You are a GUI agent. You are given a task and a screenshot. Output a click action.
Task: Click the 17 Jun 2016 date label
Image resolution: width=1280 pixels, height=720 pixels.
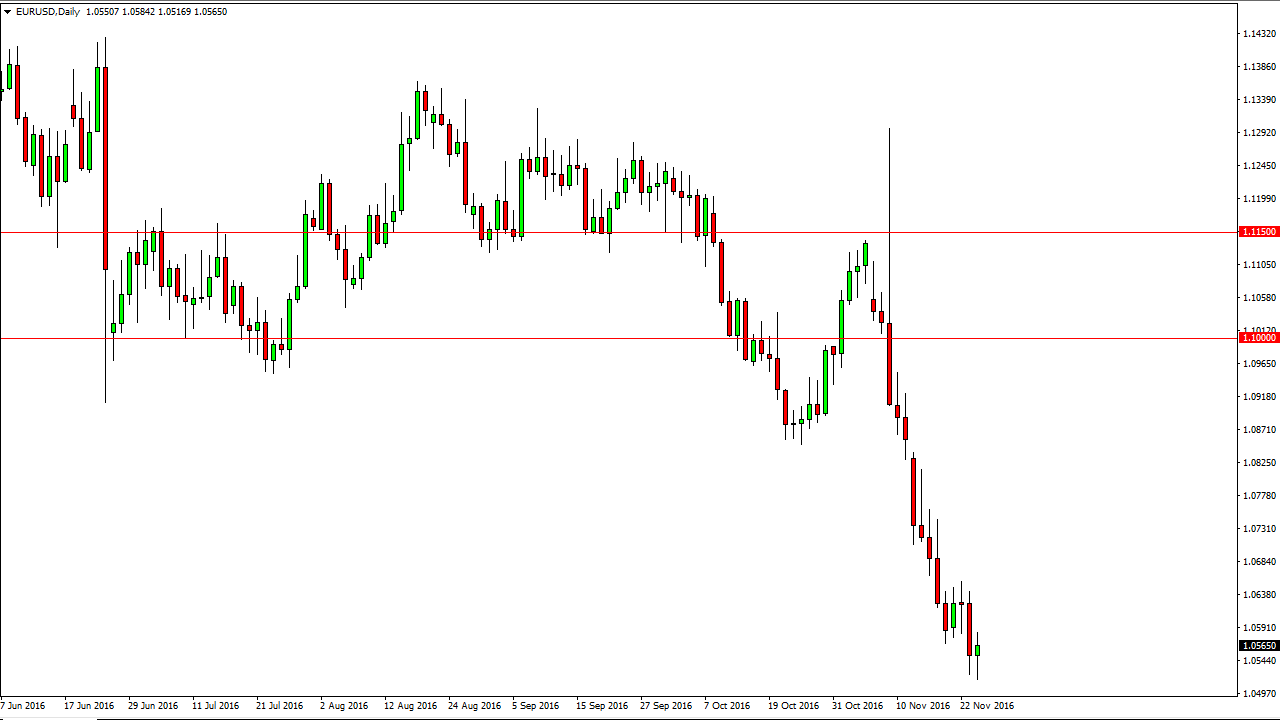(x=88, y=706)
